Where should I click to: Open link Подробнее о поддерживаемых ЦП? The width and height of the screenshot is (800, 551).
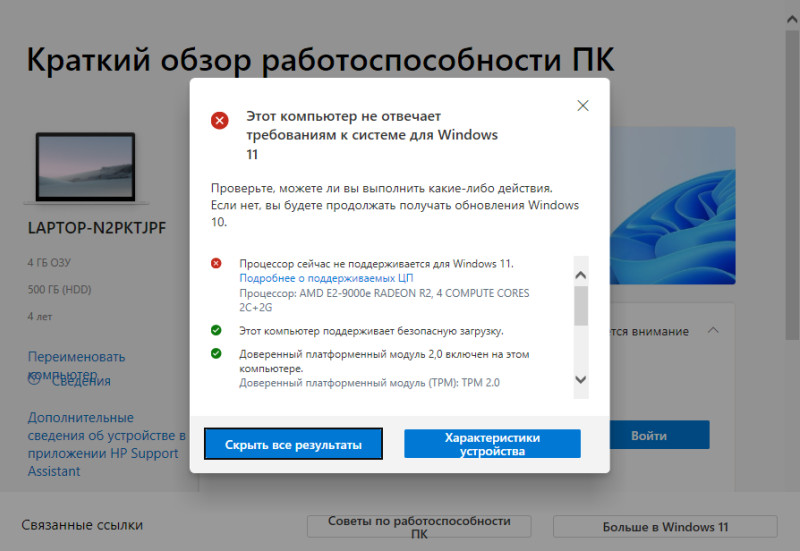tap(326, 278)
